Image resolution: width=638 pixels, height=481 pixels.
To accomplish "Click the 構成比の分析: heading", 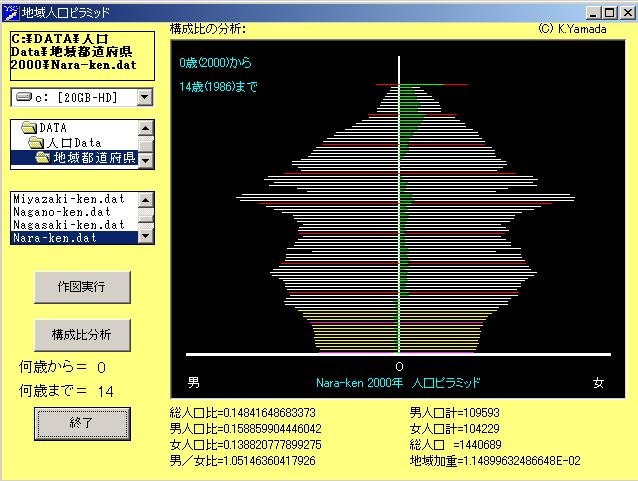I will tap(208, 29).
